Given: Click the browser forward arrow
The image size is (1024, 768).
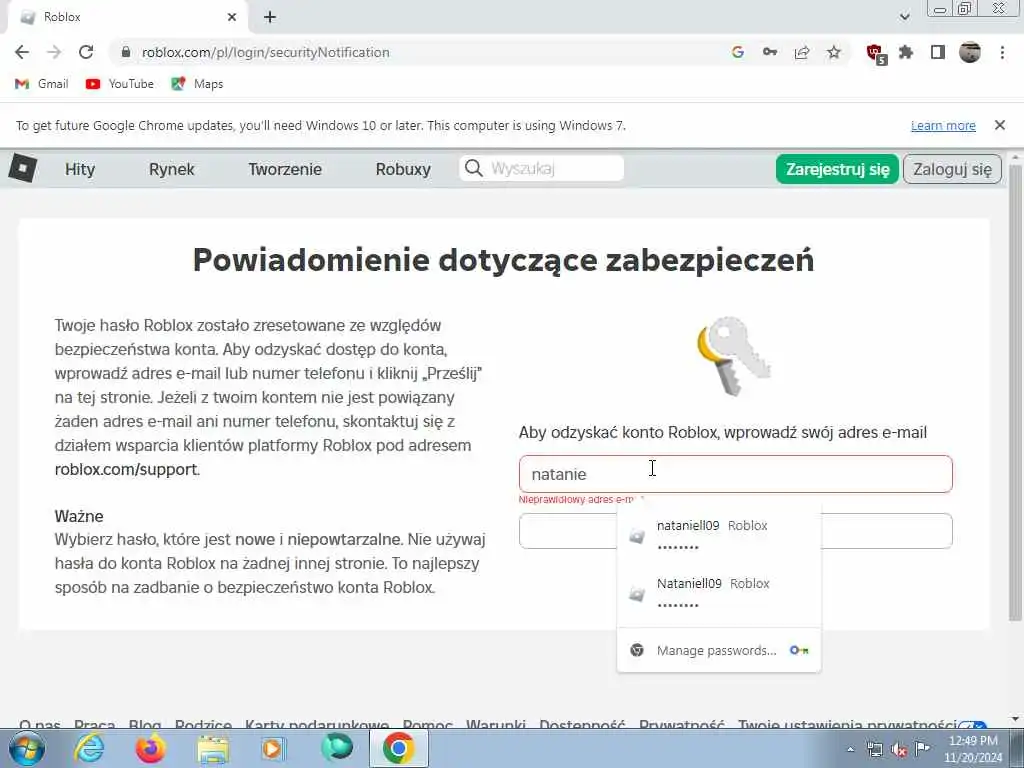Looking at the screenshot, I should [x=54, y=52].
